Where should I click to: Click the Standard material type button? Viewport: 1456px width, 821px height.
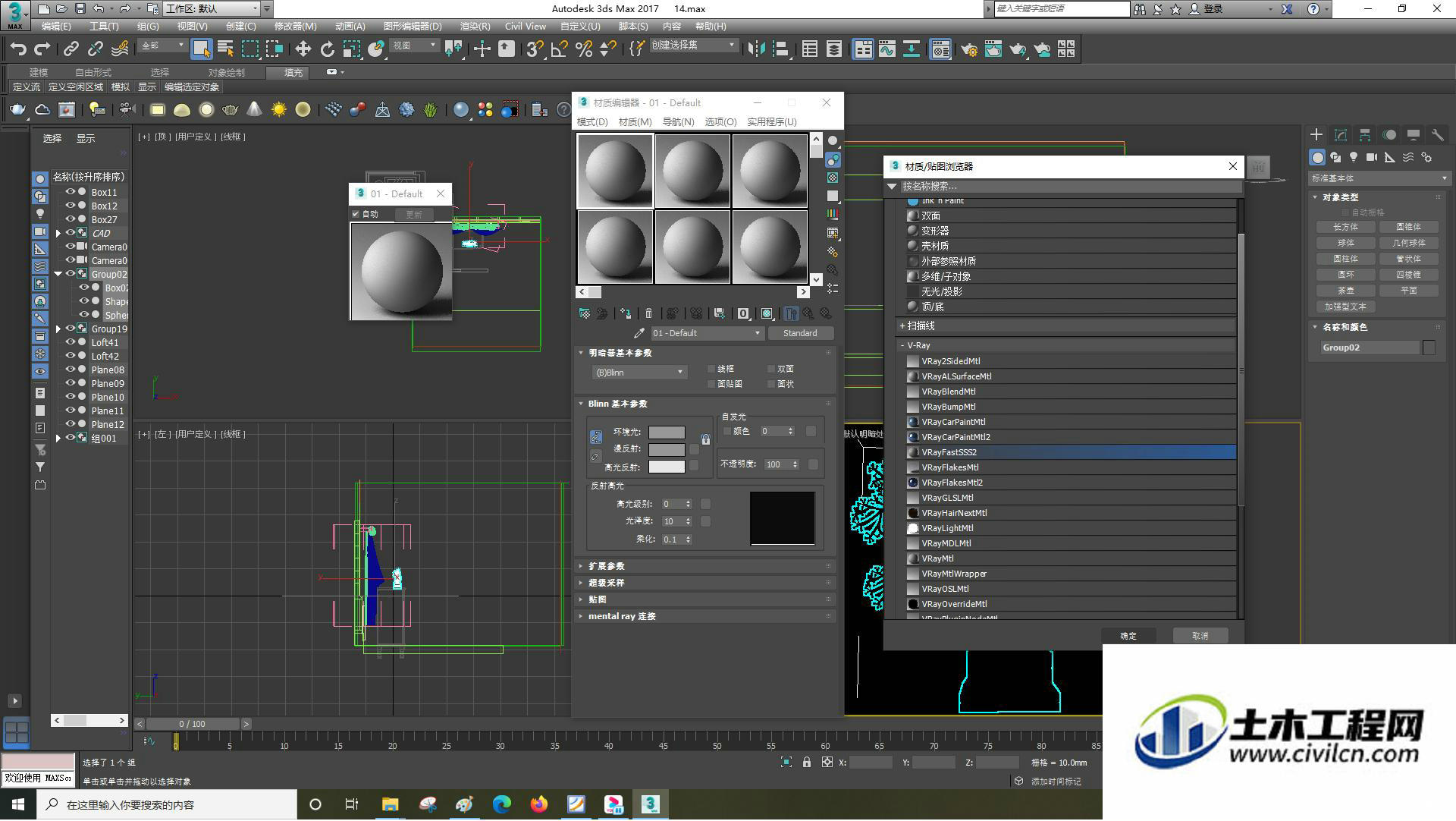(x=800, y=333)
